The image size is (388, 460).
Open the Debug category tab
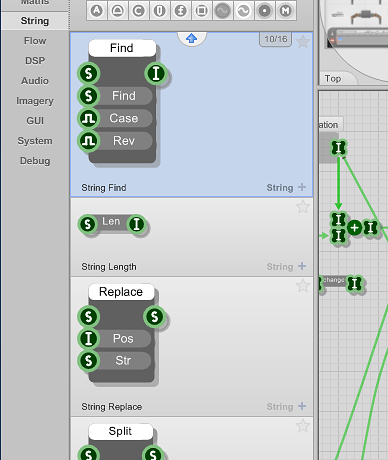35,161
